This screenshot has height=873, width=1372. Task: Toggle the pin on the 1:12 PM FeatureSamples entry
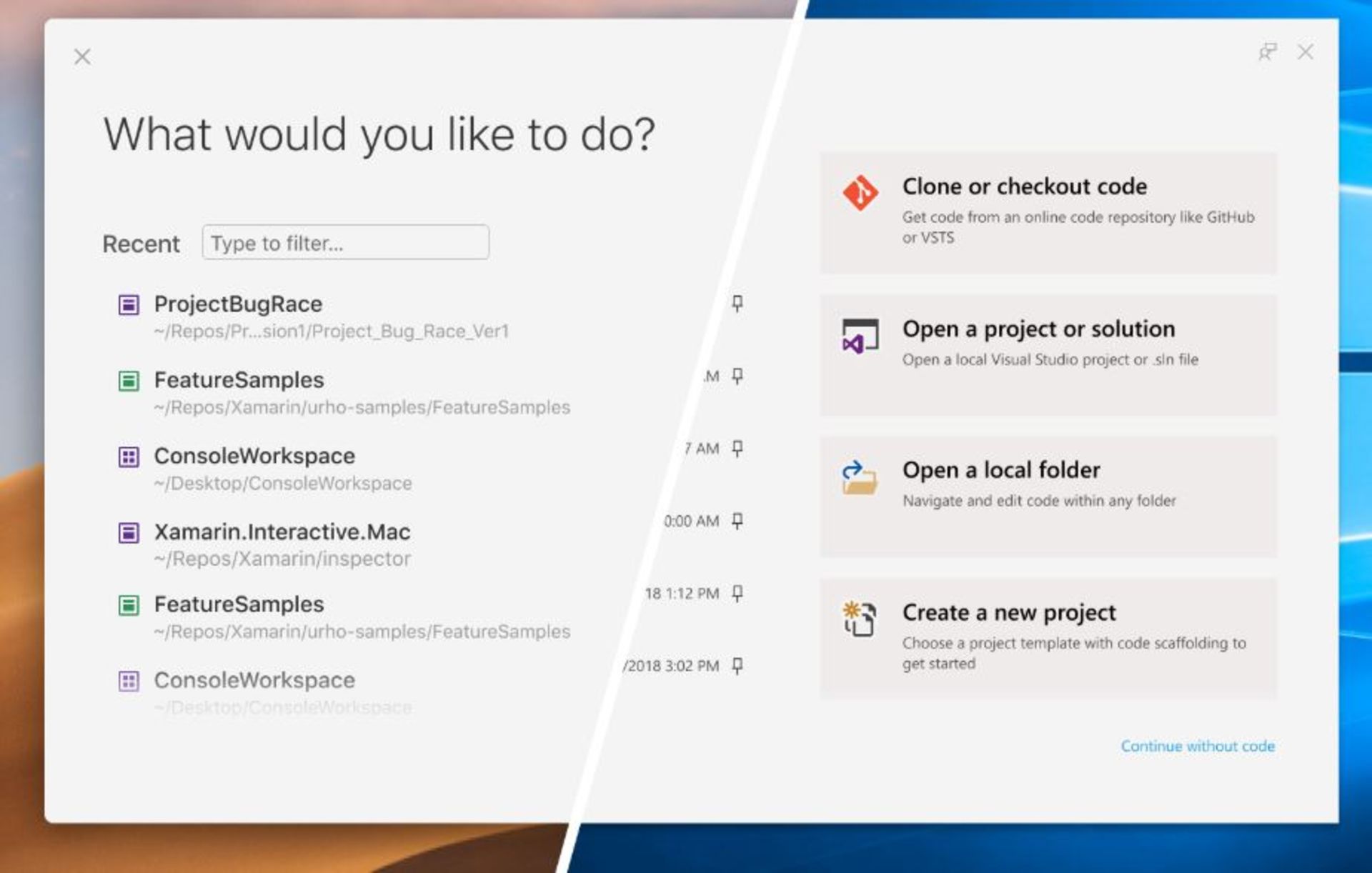(x=737, y=594)
